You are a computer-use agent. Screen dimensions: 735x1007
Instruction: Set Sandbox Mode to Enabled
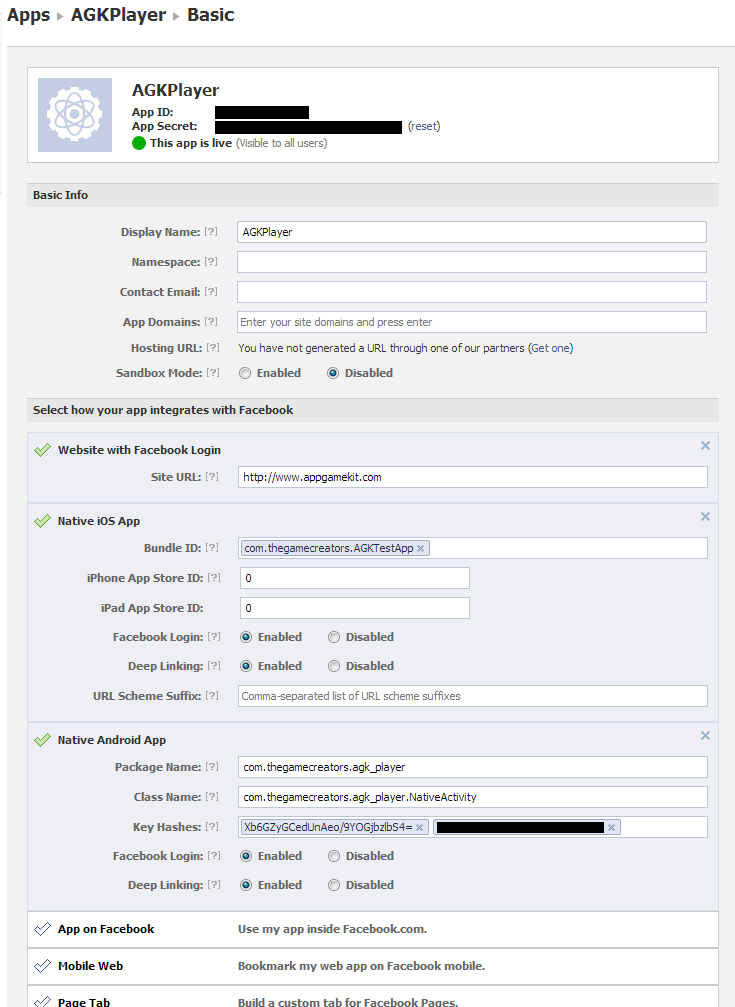pos(245,373)
